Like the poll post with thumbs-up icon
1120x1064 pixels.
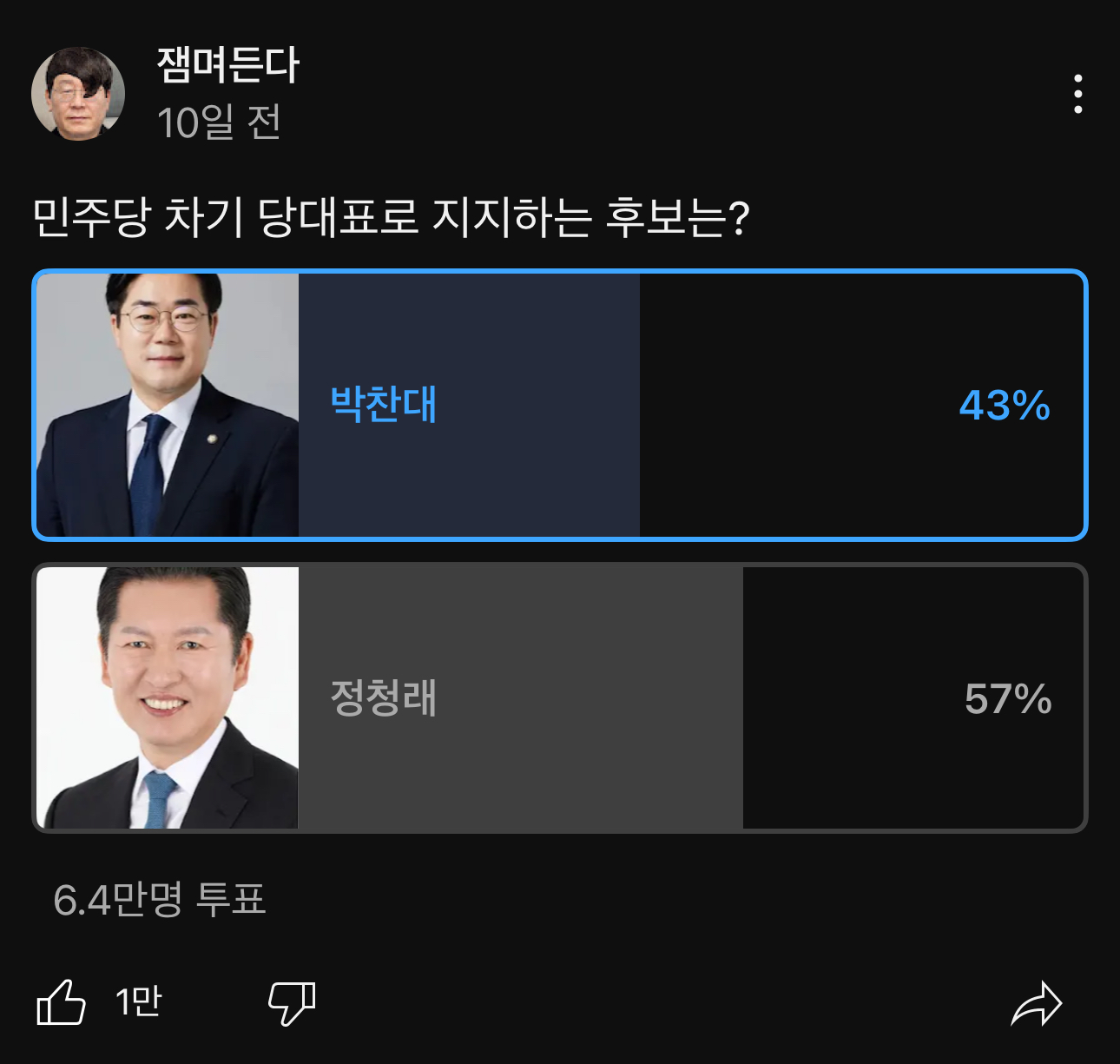coord(61,1003)
